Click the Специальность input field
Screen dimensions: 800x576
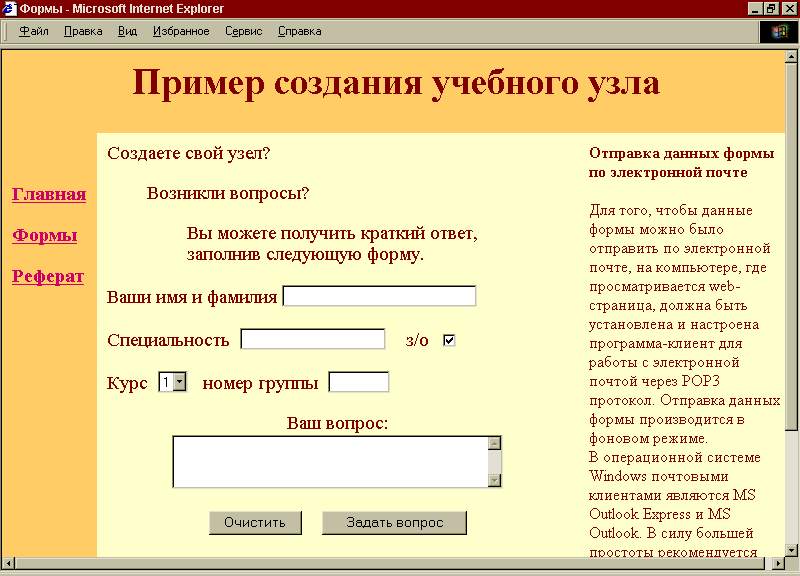coord(313,339)
